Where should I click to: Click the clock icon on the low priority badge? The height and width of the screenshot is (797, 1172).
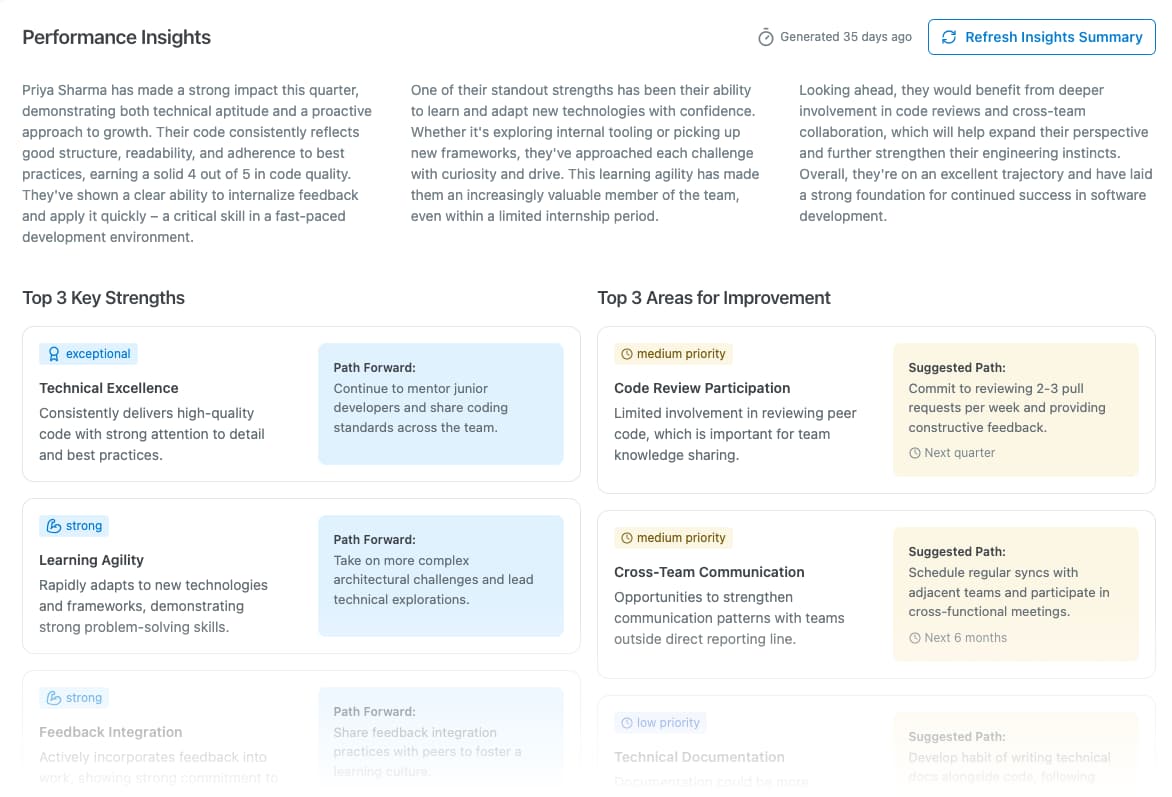[x=626, y=722]
